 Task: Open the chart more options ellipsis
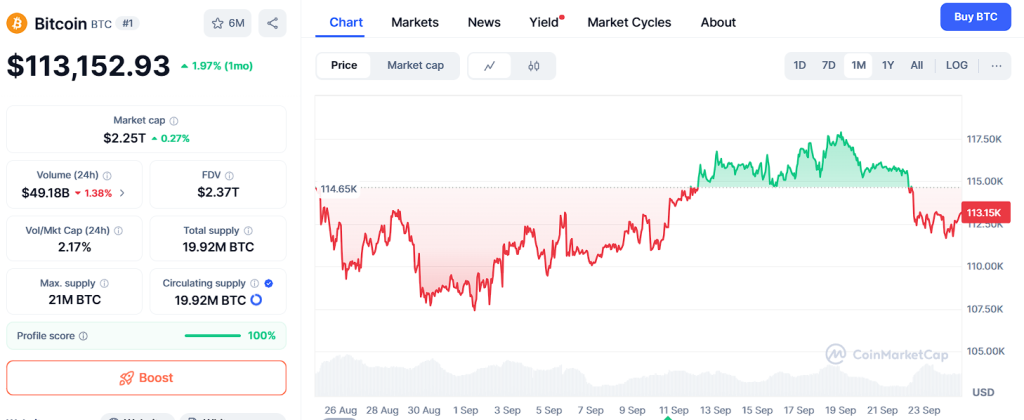coord(996,65)
